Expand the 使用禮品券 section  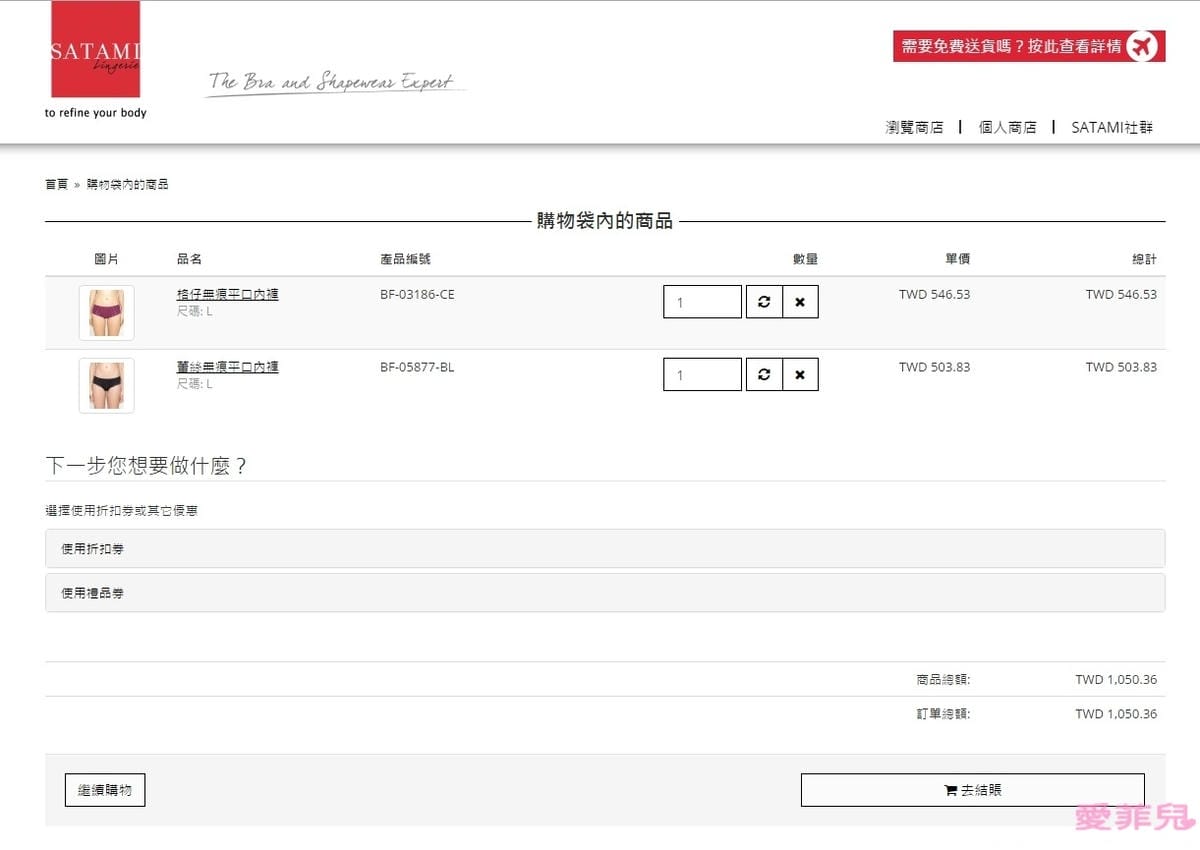pyautogui.click(x=605, y=593)
